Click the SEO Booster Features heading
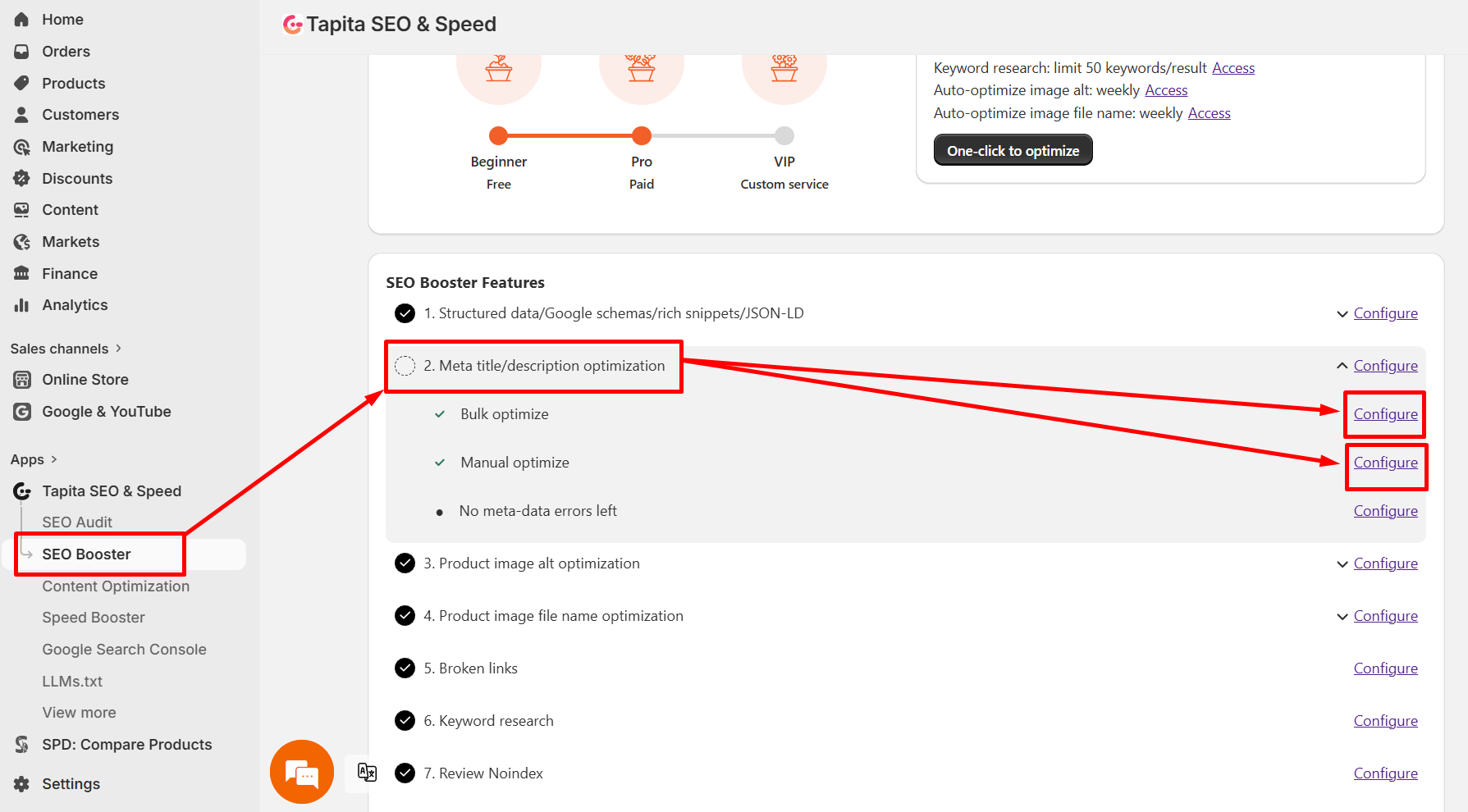Viewport: 1468px width, 812px height. (x=465, y=283)
